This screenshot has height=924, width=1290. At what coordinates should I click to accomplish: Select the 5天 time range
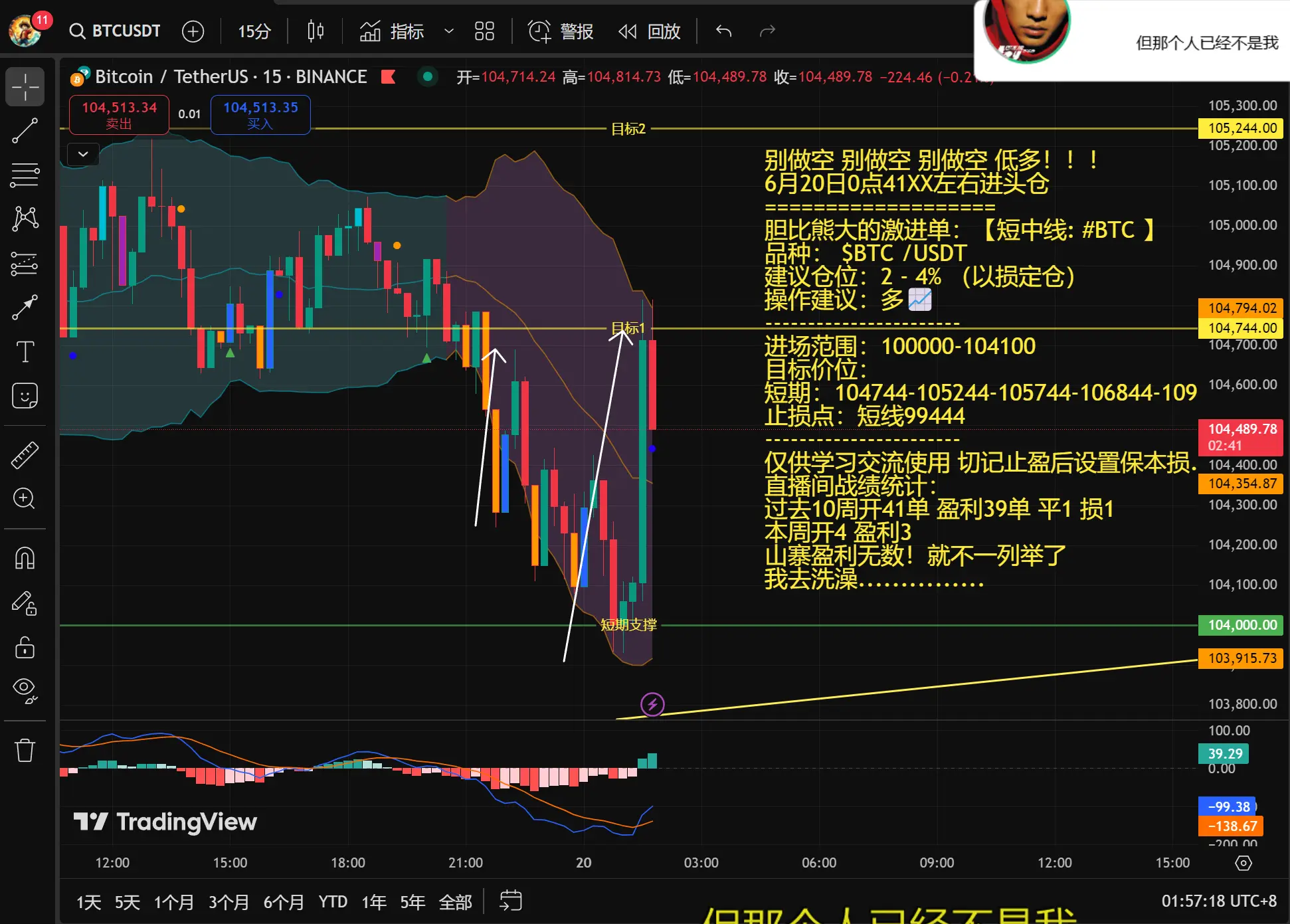click(x=128, y=902)
